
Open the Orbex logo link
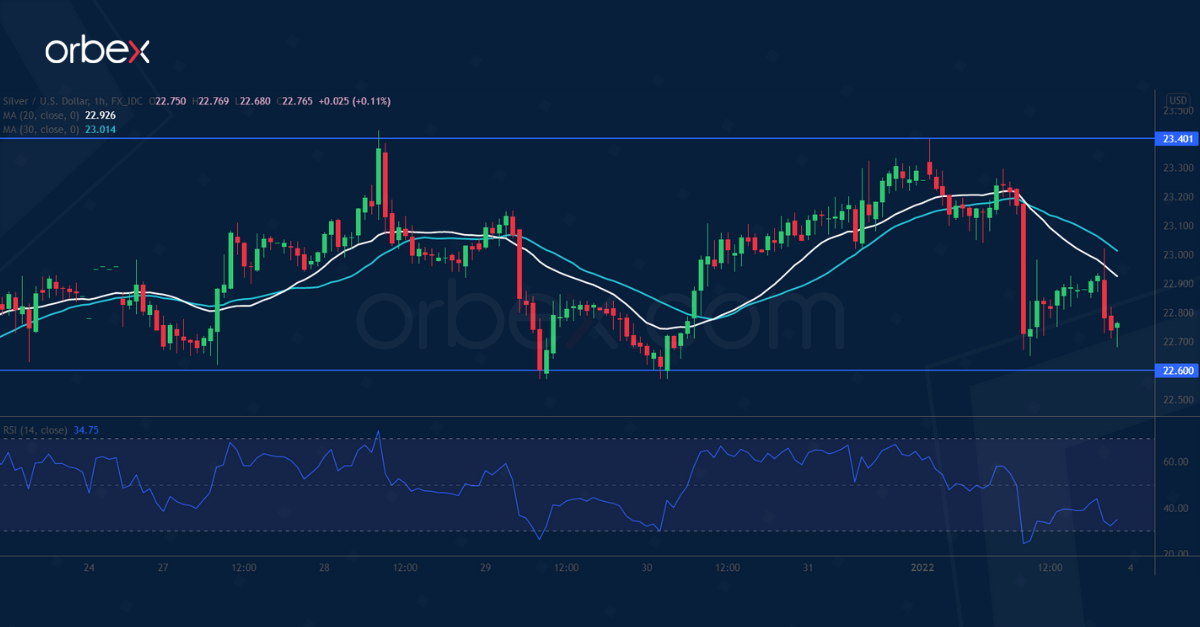coord(97,45)
